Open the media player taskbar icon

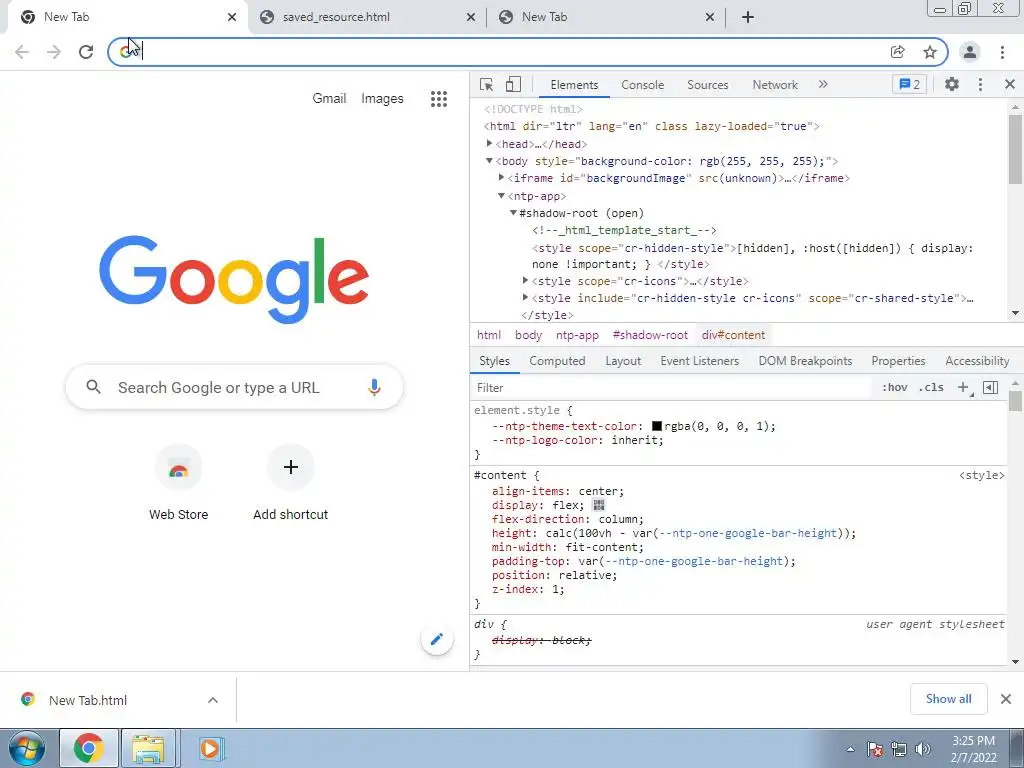[210, 748]
